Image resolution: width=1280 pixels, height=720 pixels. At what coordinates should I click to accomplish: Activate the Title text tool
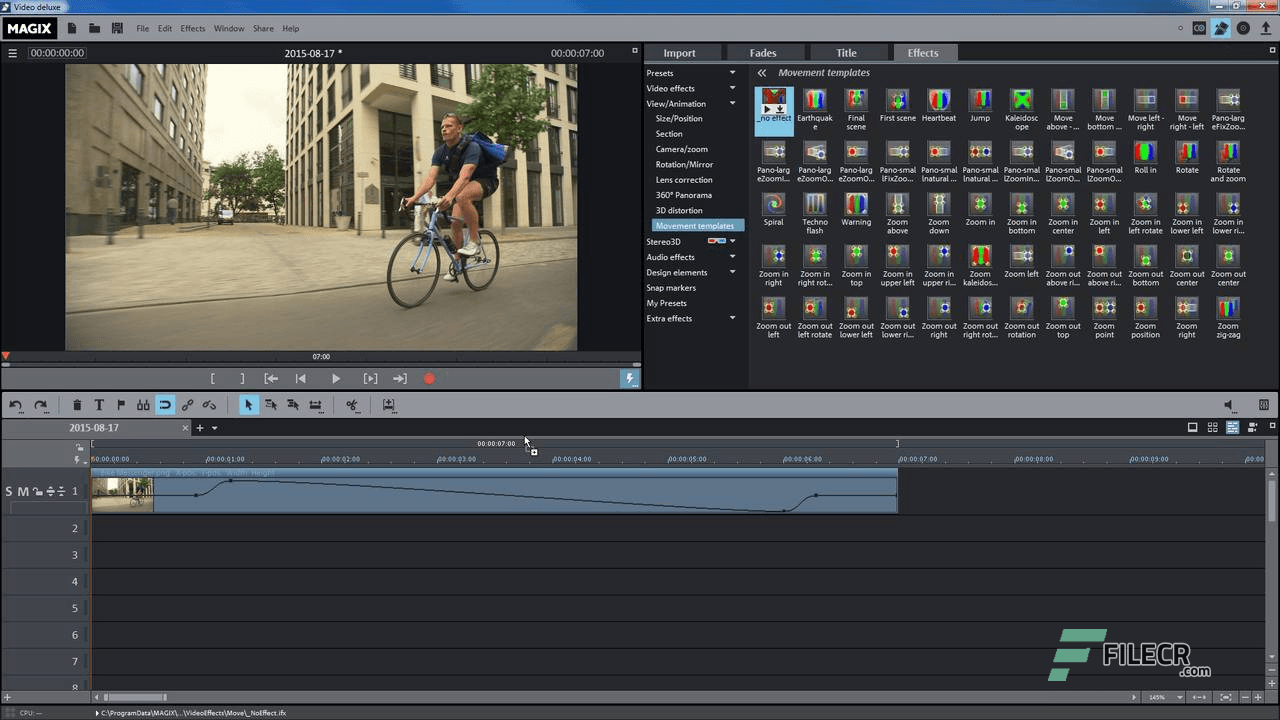point(99,404)
